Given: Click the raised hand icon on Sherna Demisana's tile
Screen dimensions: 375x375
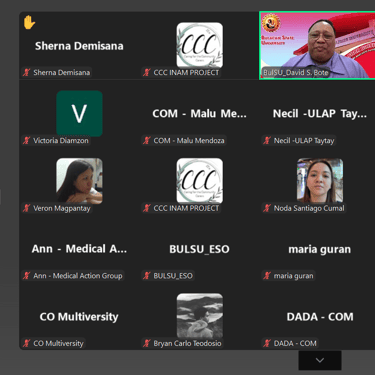Looking at the screenshot, I should (29, 23).
